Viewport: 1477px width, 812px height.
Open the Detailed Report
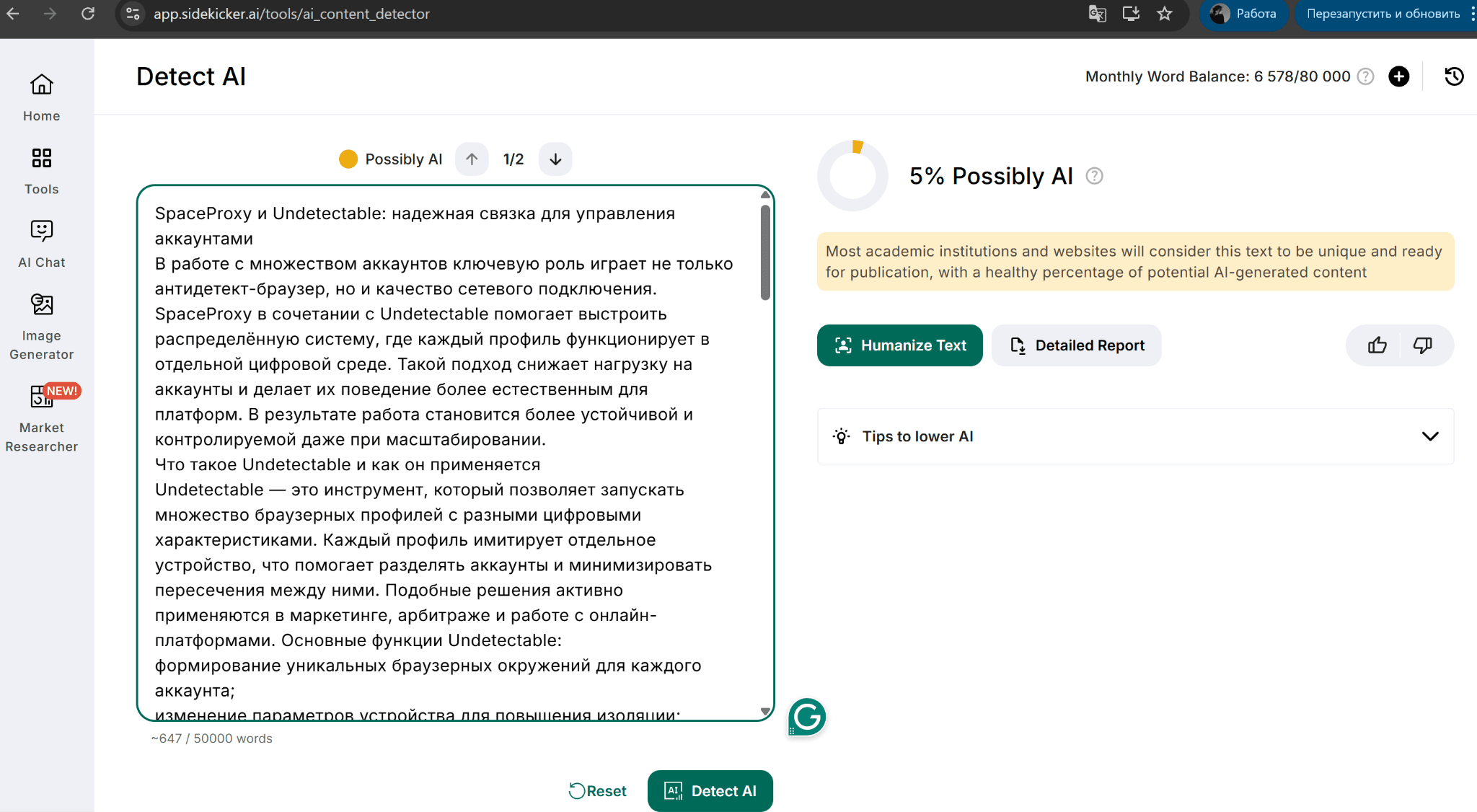(1076, 345)
